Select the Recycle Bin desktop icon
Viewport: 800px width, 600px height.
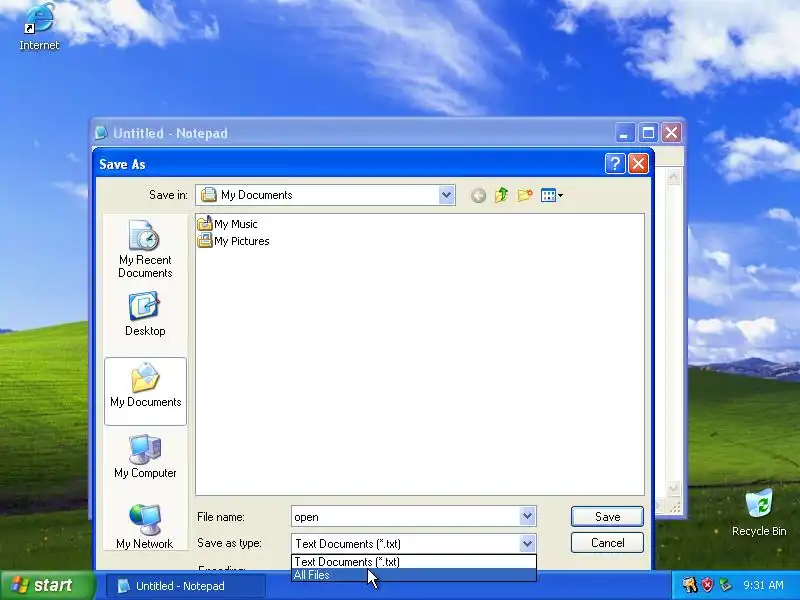coord(759,513)
